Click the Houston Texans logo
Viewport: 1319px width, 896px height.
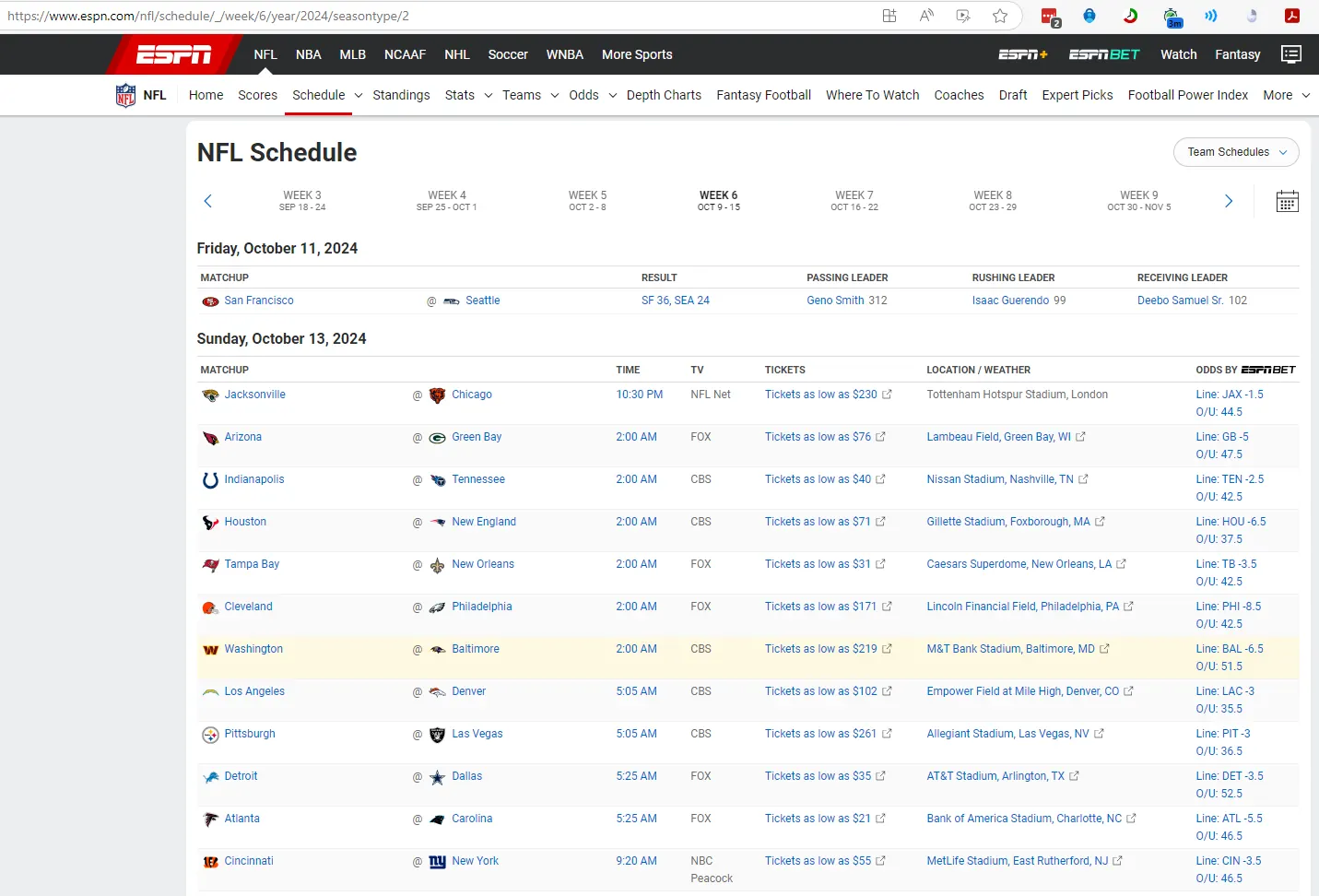[x=210, y=523]
